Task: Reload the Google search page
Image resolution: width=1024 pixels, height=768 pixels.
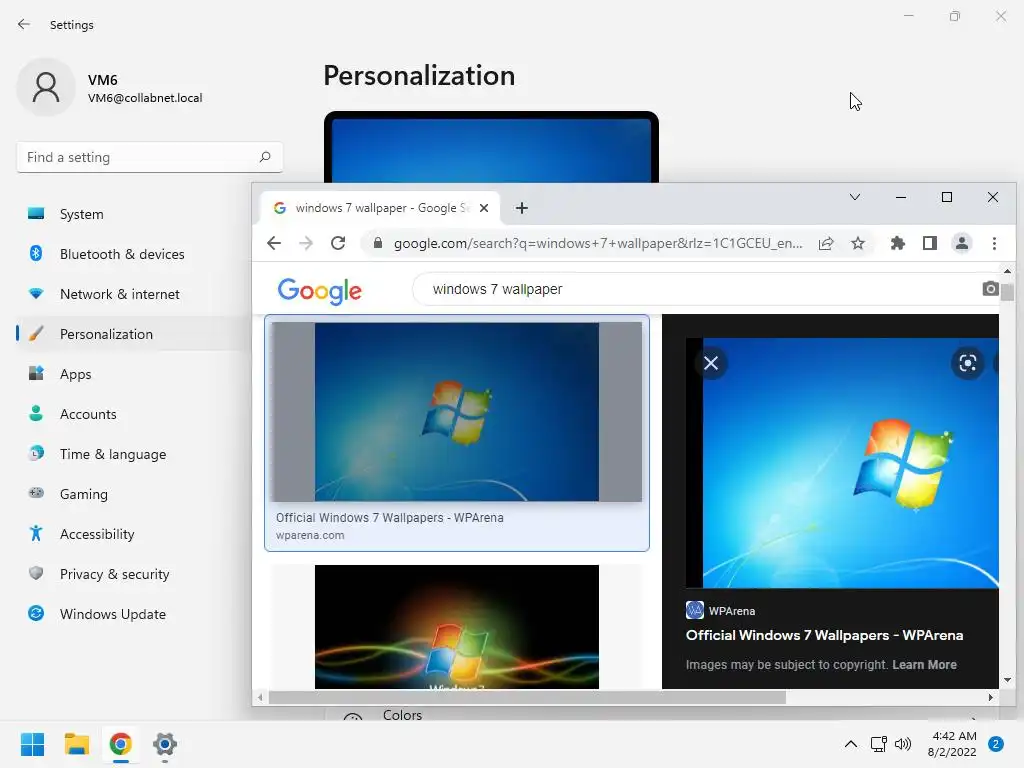Action: [338, 244]
